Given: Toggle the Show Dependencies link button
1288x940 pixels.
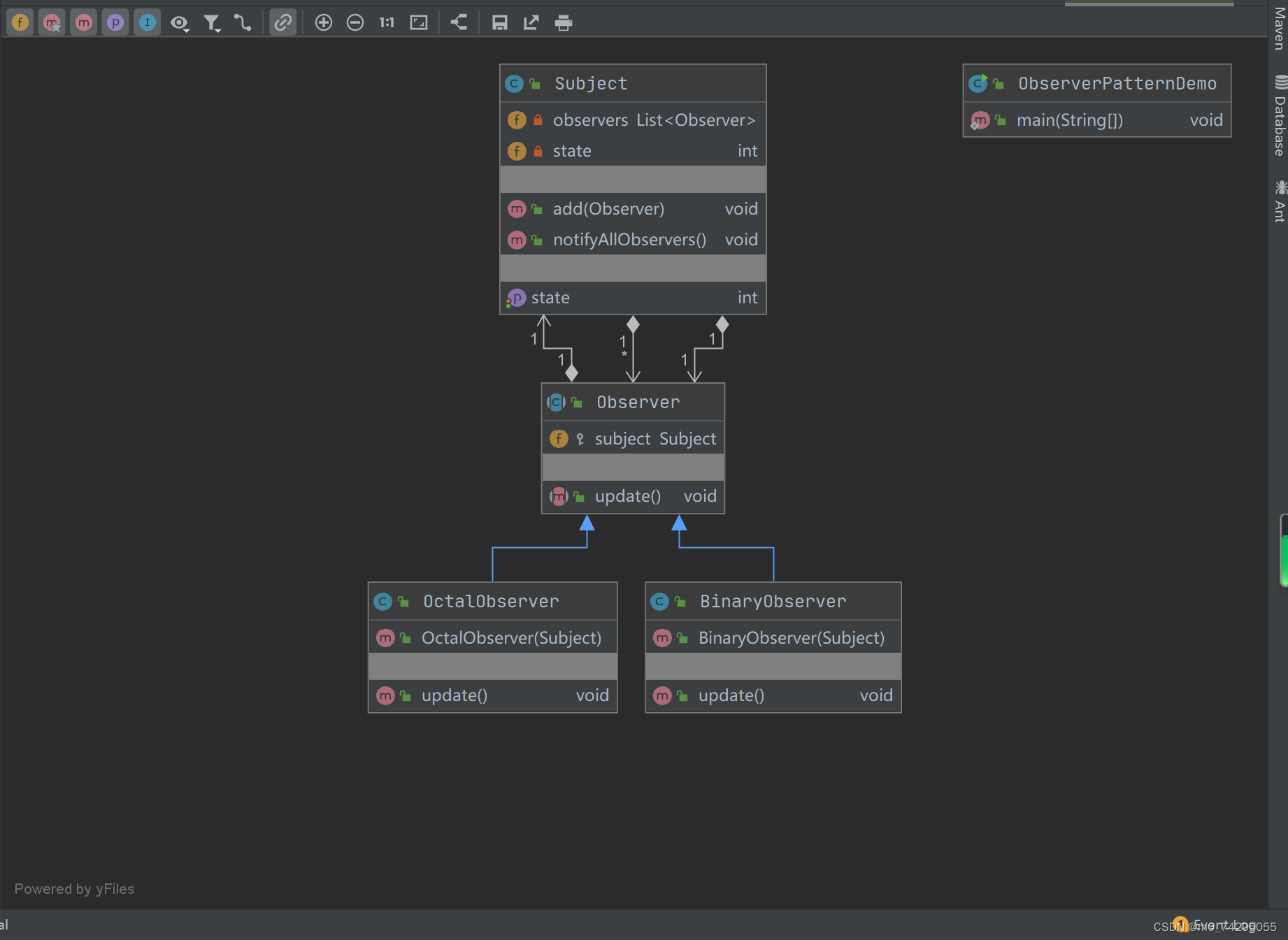Looking at the screenshot, I should click(x=283, y=23).
